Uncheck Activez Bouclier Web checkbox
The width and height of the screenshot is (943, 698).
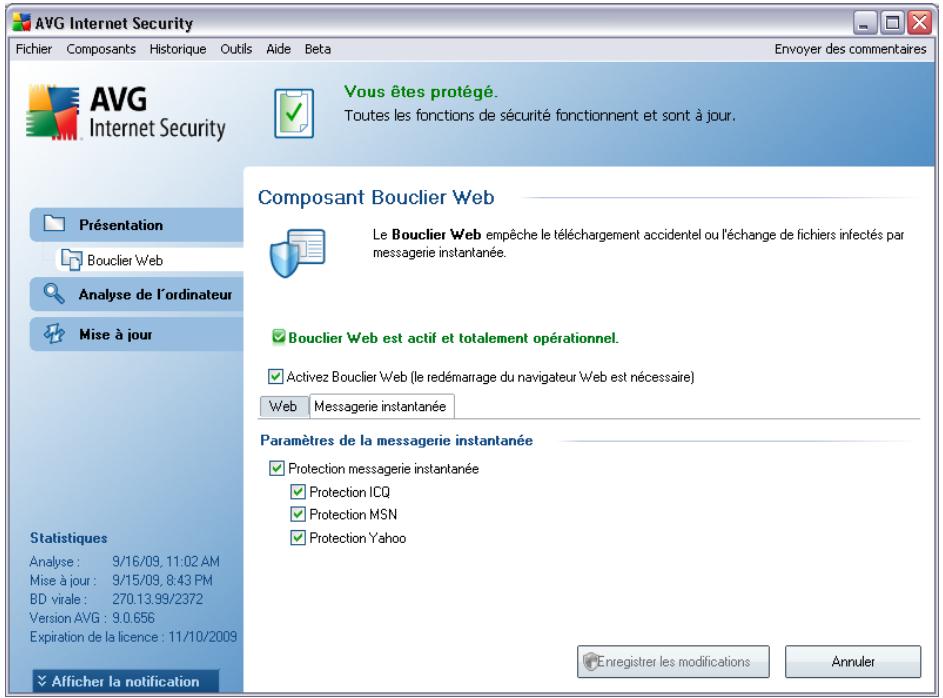point(275,377)
